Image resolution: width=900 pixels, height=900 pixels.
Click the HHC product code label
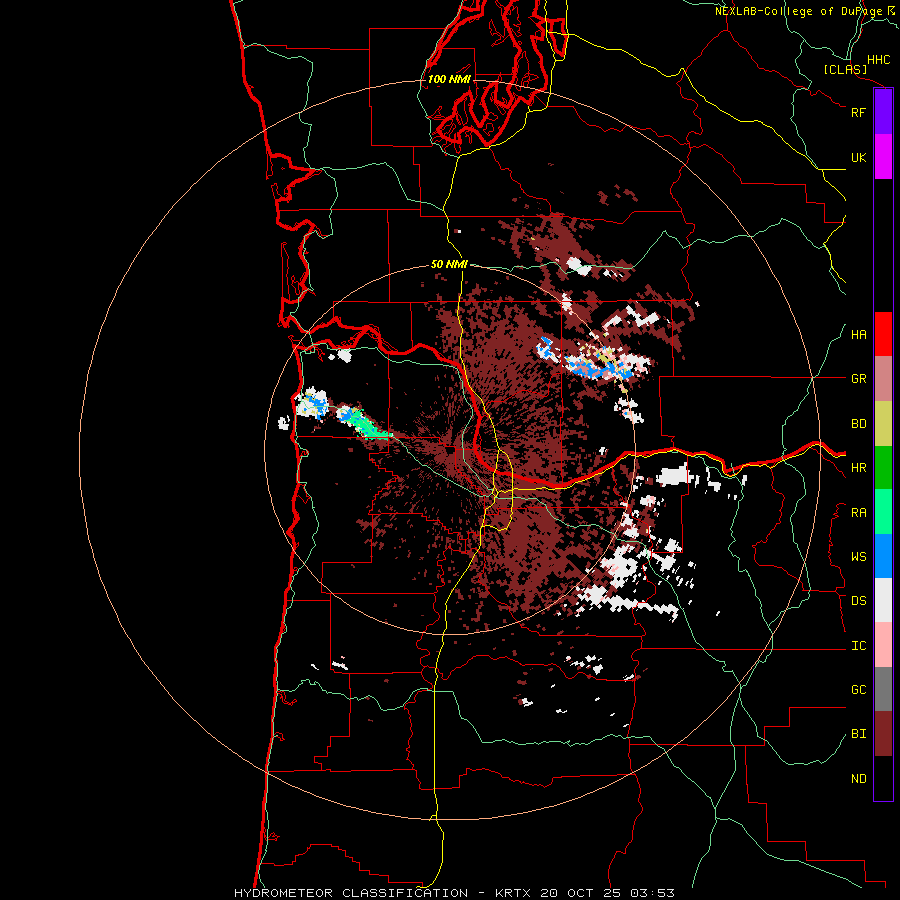(878, 60)
